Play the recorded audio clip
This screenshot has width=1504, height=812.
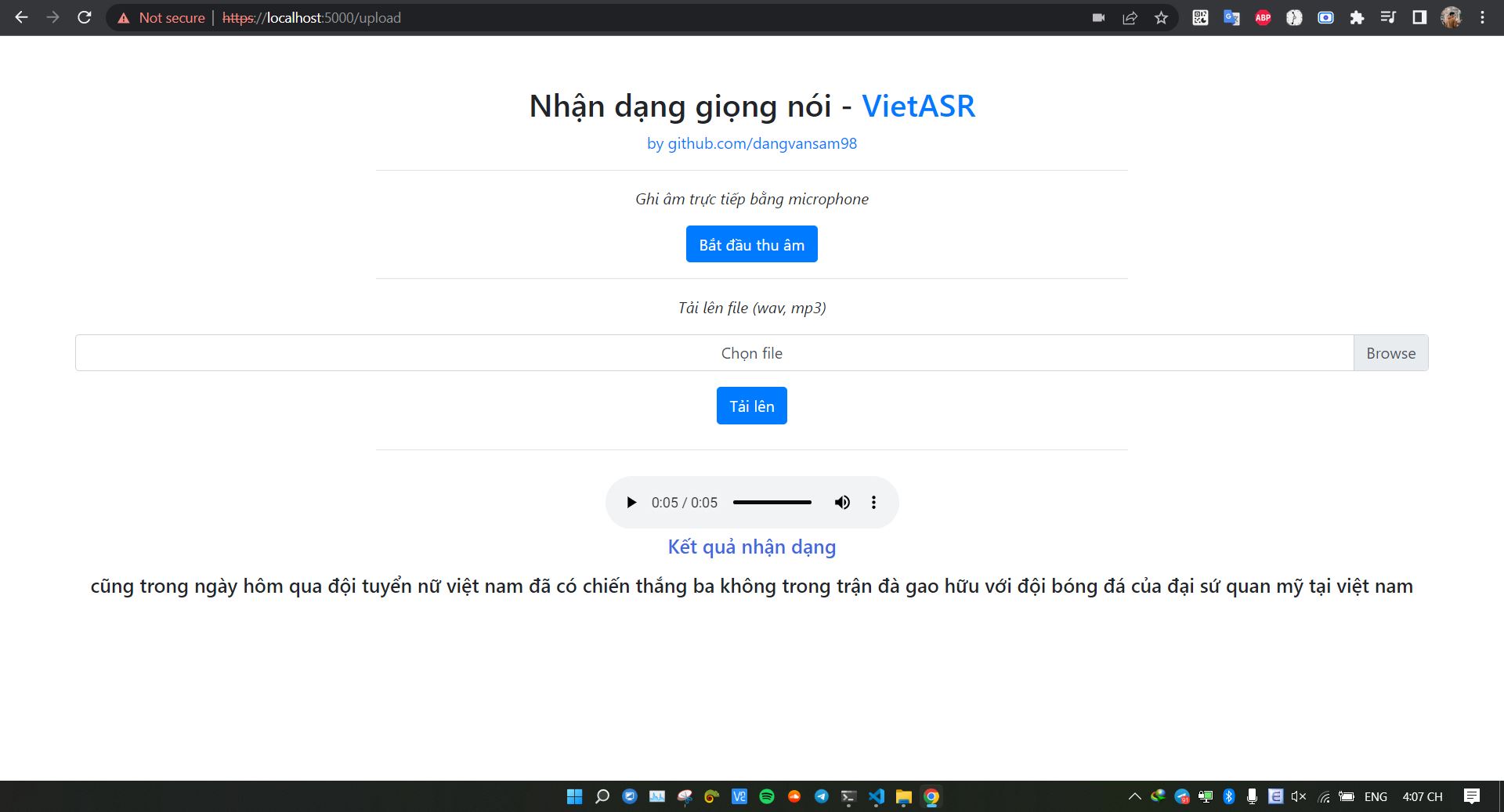pos(631,503)
